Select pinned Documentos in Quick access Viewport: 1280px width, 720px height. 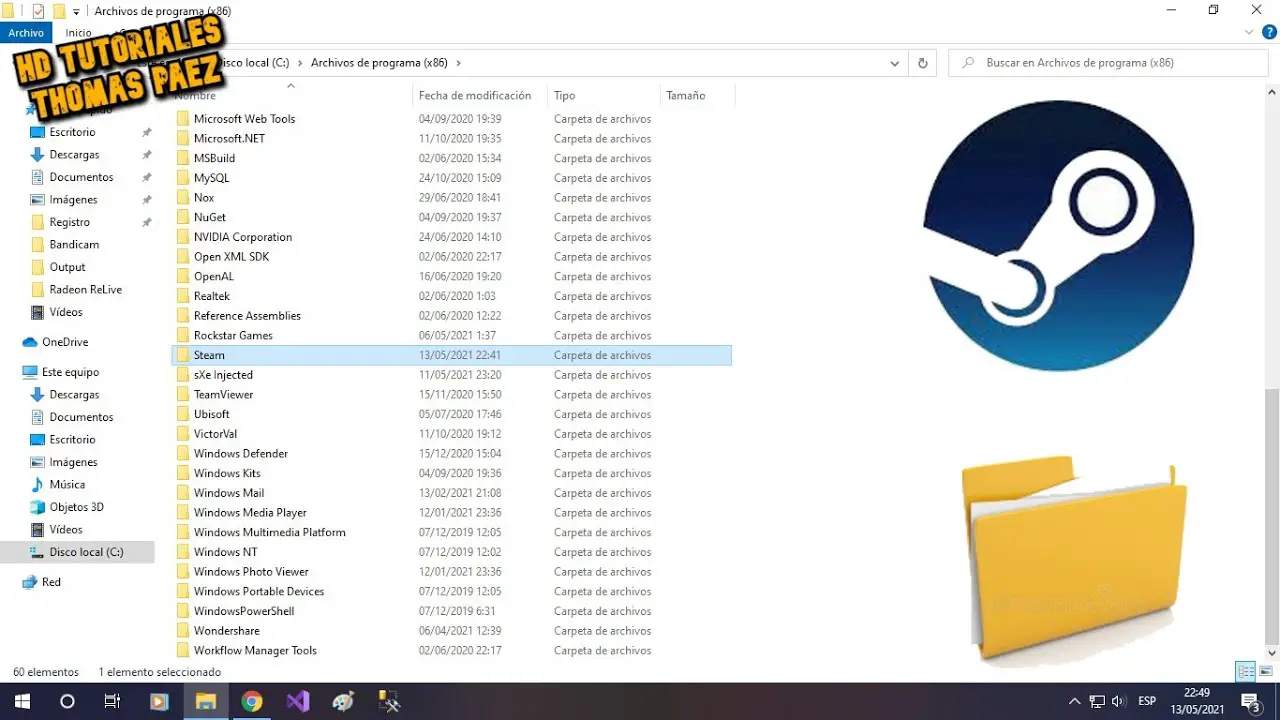(x=81, y=177)
